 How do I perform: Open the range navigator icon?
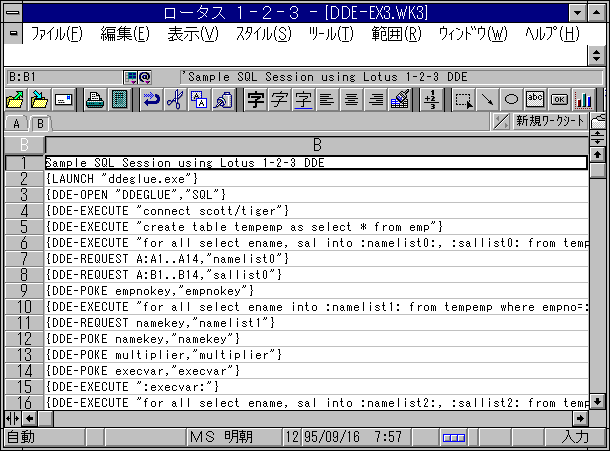130,77
